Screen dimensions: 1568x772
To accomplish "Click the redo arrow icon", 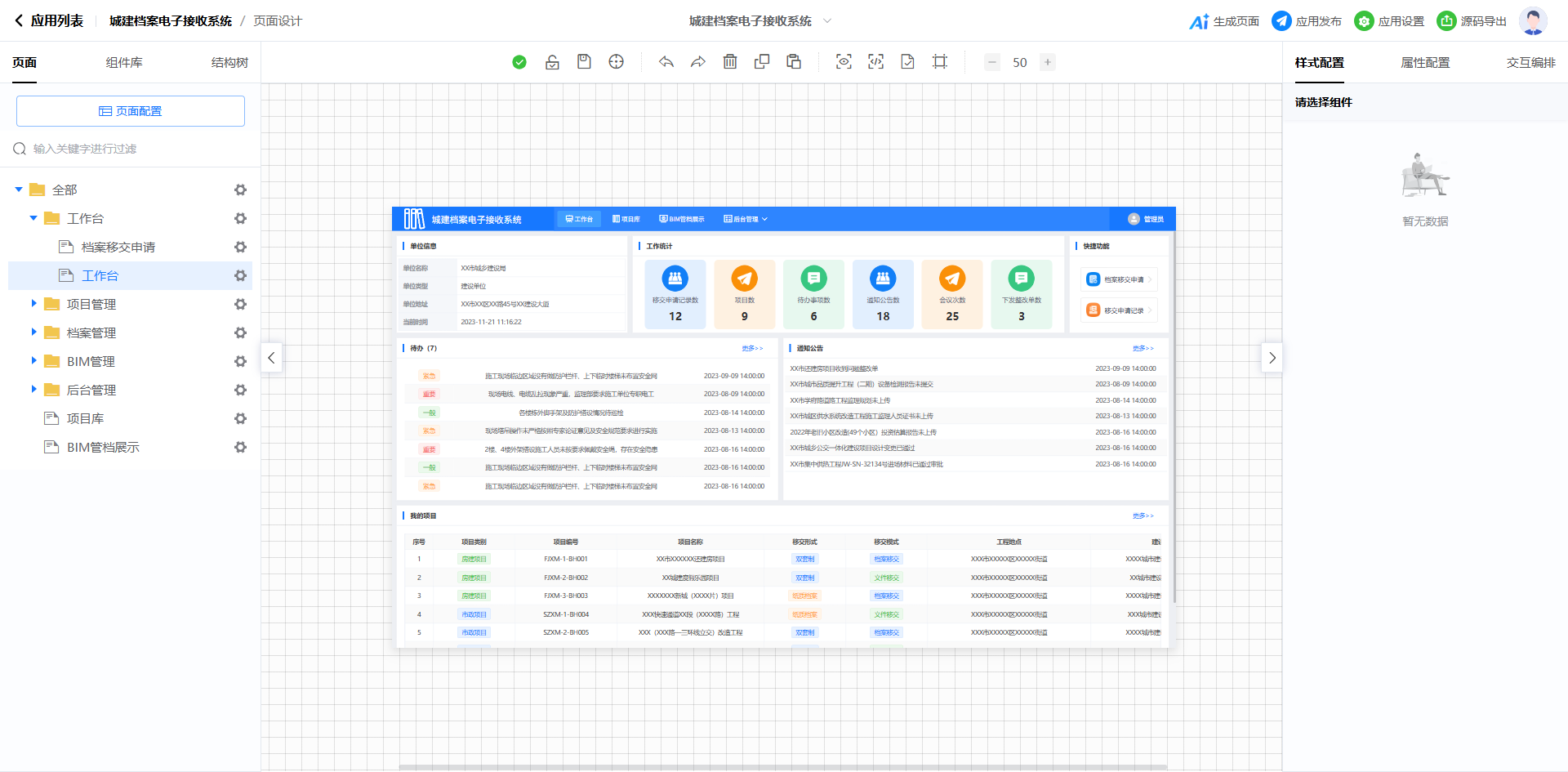I will tap(698, 62).
